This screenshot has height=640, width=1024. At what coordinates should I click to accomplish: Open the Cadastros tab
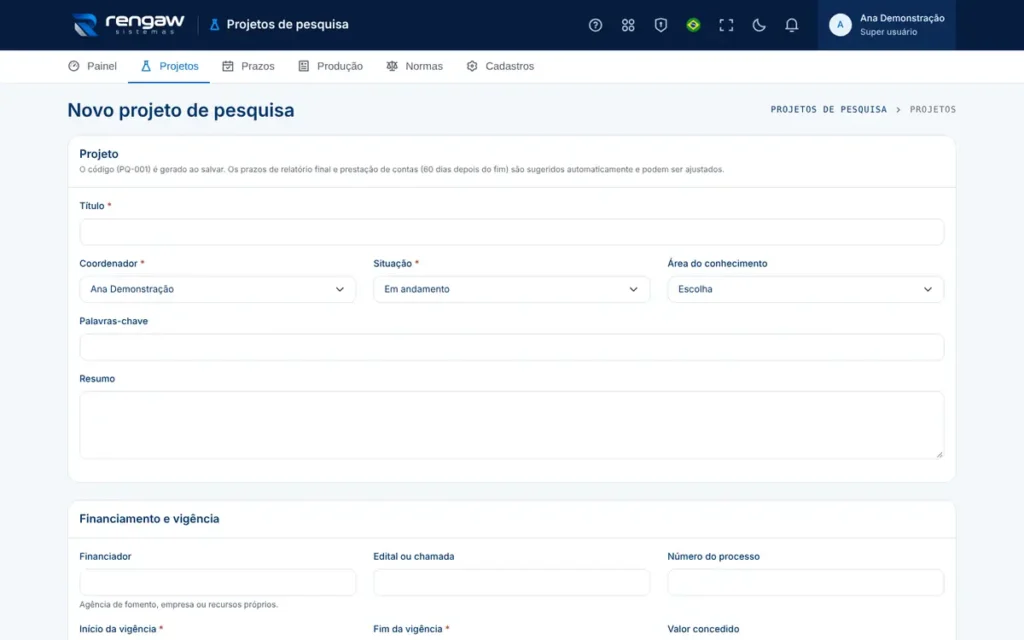pyautogui.click(x=500, y=66)
